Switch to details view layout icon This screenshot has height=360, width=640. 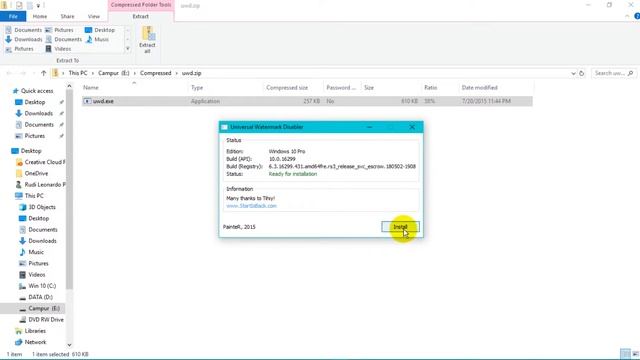(625, 354)
